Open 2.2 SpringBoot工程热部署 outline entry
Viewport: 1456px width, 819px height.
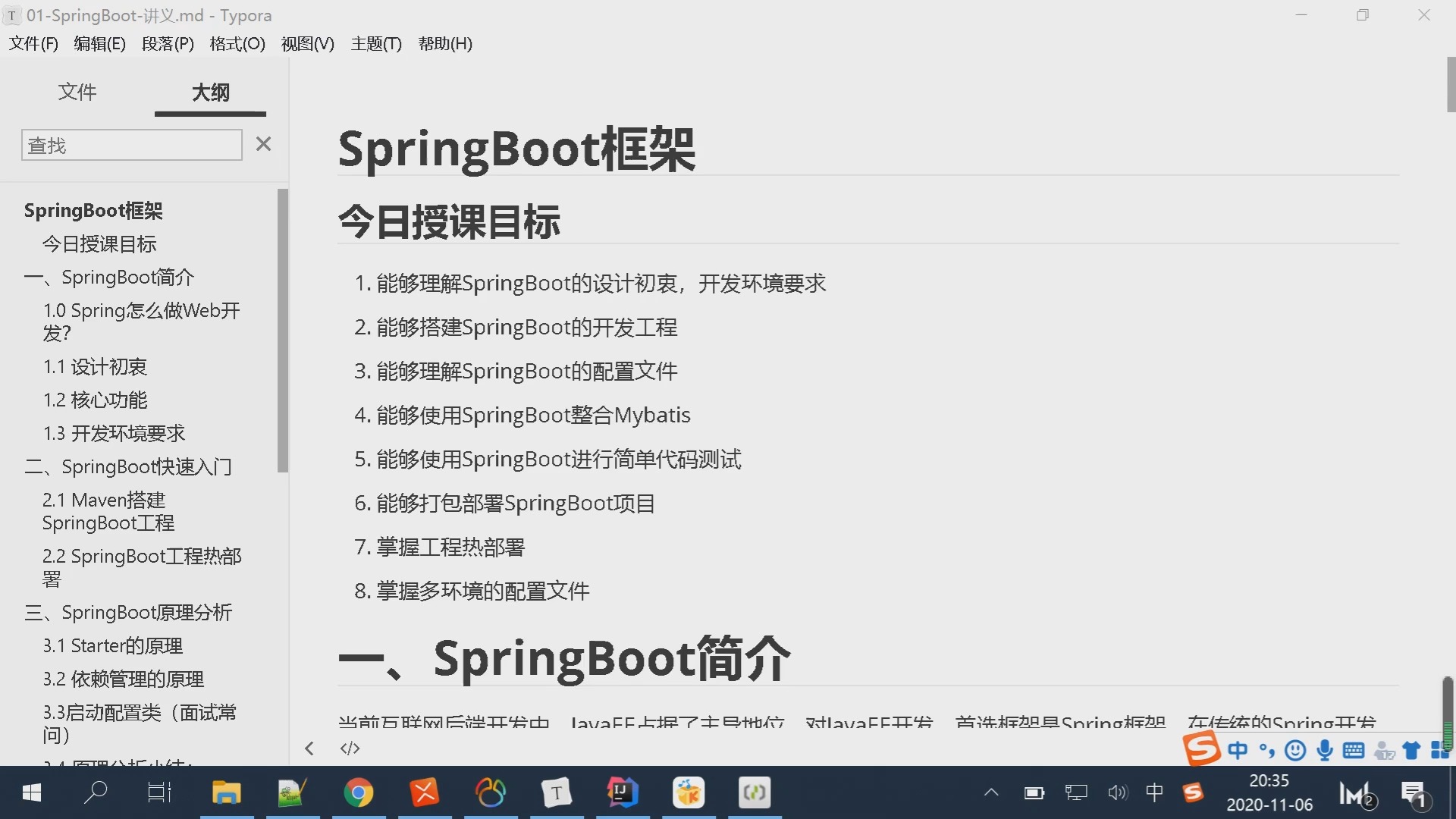point(142,568)
